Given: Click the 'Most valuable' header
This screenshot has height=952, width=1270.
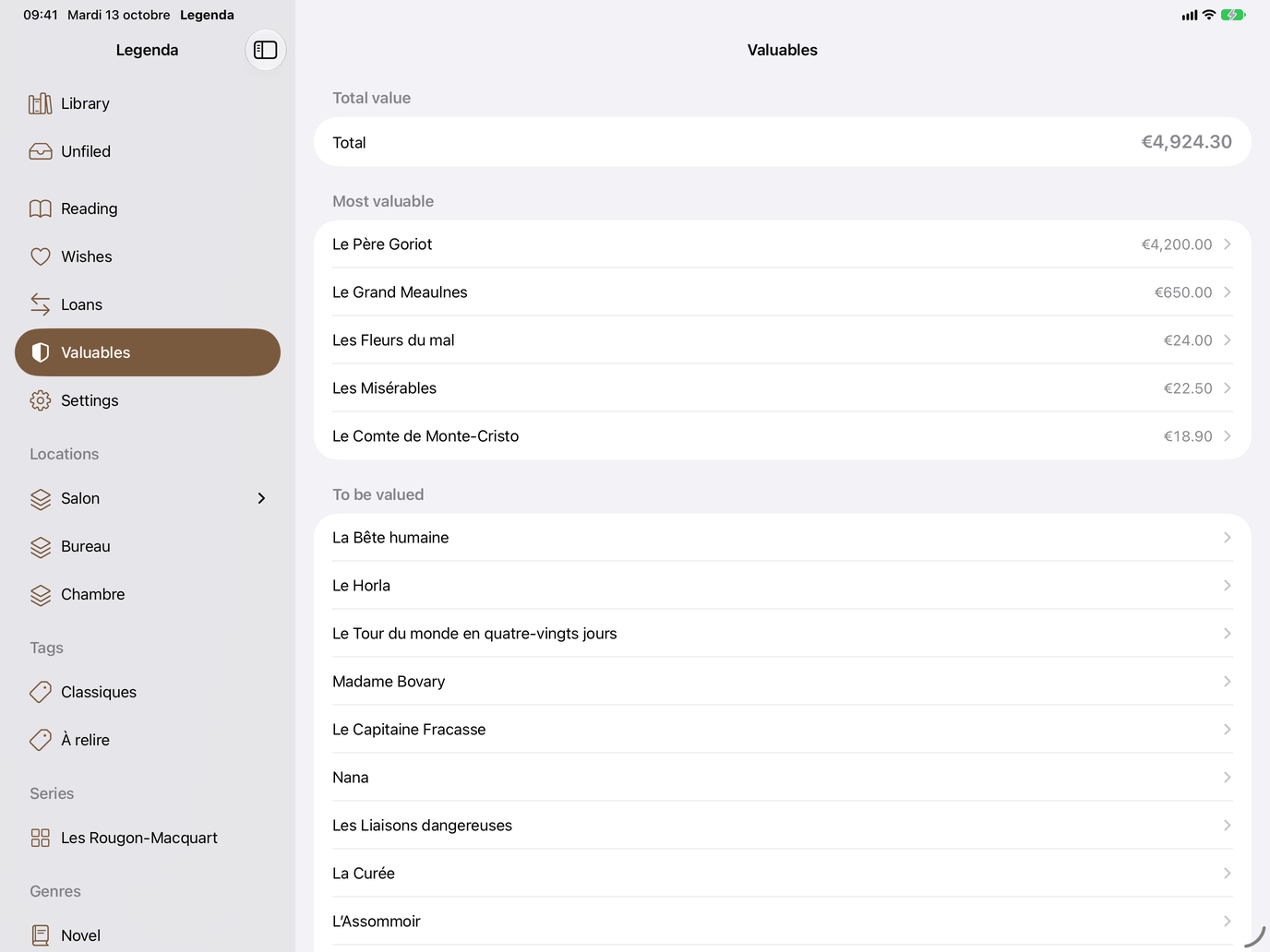Looking at the screenshot, I should [x=383, y=201].
